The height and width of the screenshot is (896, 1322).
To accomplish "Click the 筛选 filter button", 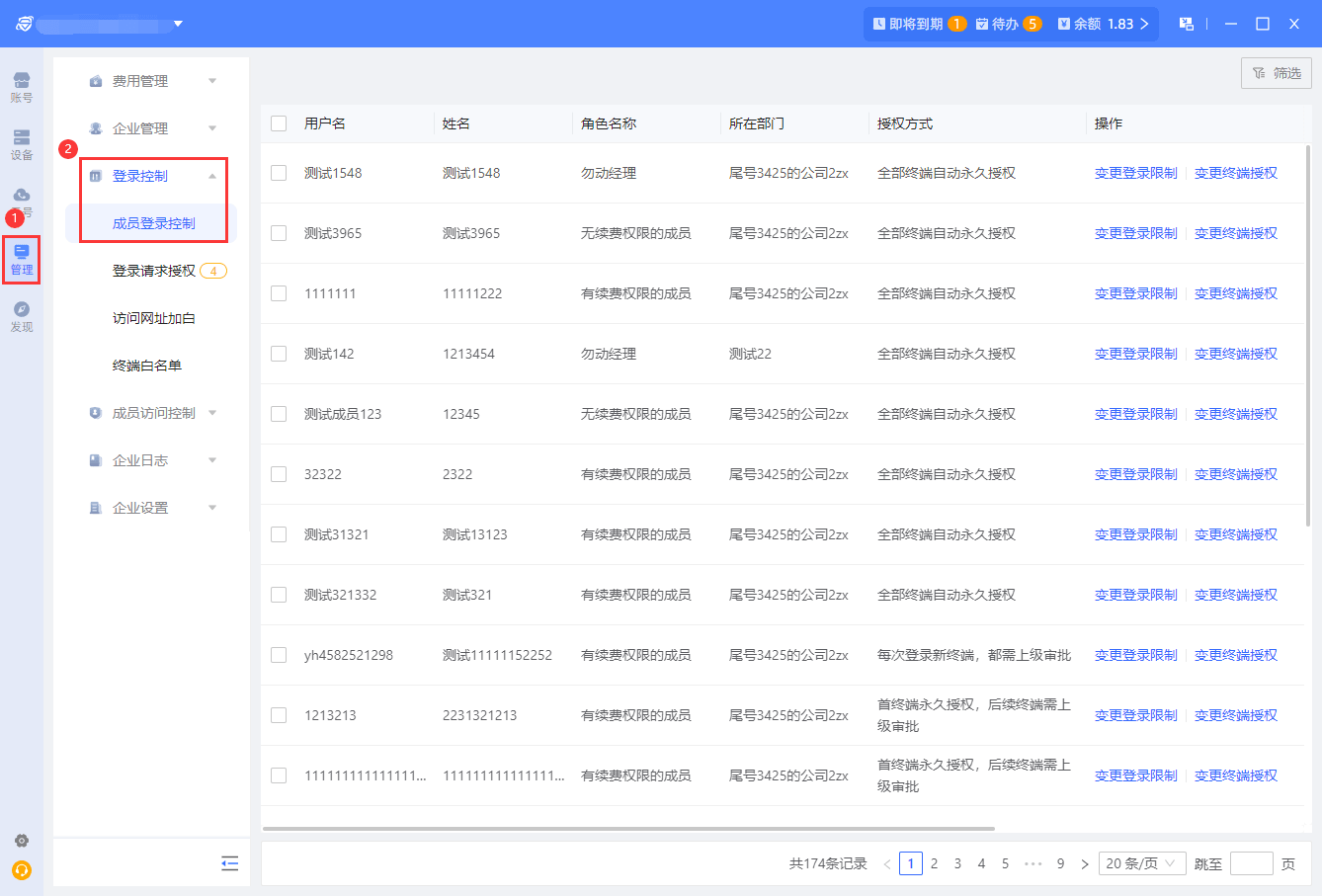I will 1277,73.
